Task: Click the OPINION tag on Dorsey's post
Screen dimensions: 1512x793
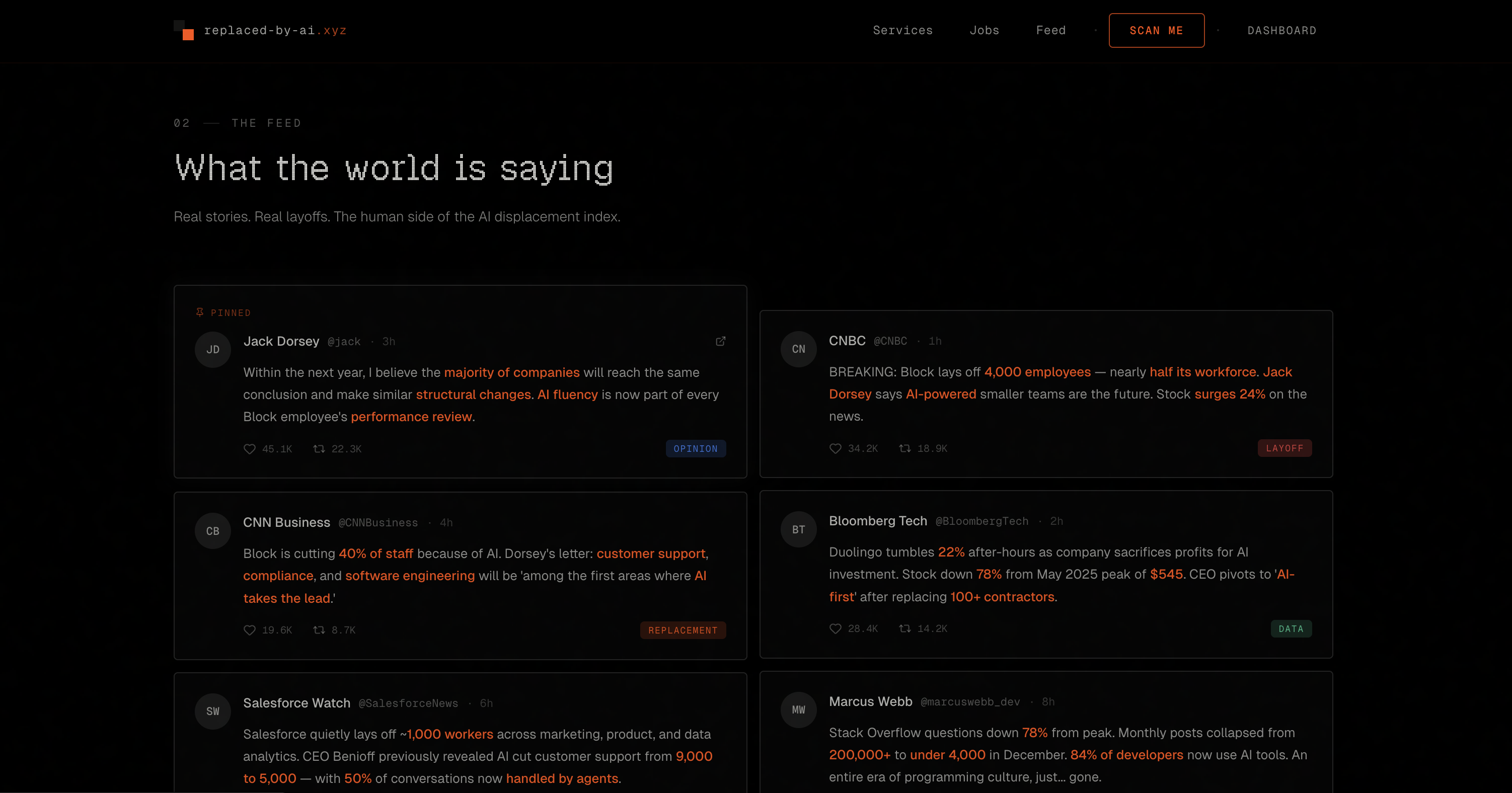Action: click(696, 448)
